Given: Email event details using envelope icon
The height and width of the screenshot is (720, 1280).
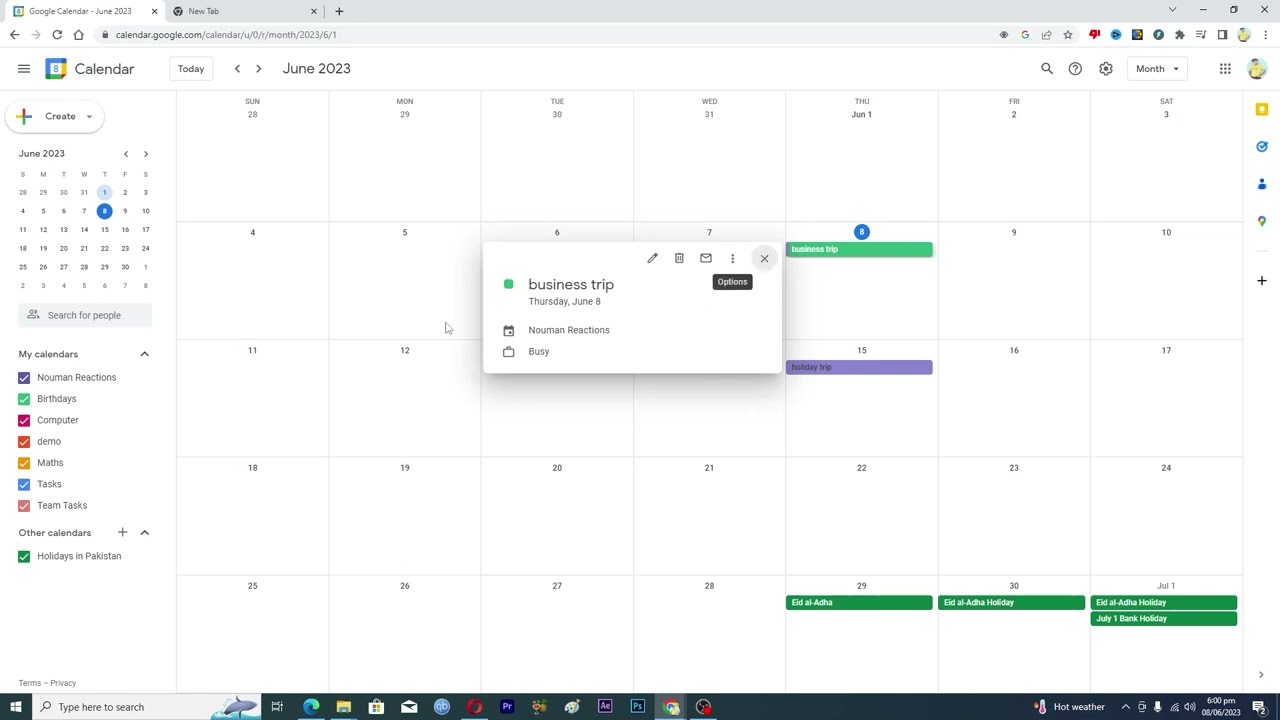Looking at the screenshot, I should (706, 258).
